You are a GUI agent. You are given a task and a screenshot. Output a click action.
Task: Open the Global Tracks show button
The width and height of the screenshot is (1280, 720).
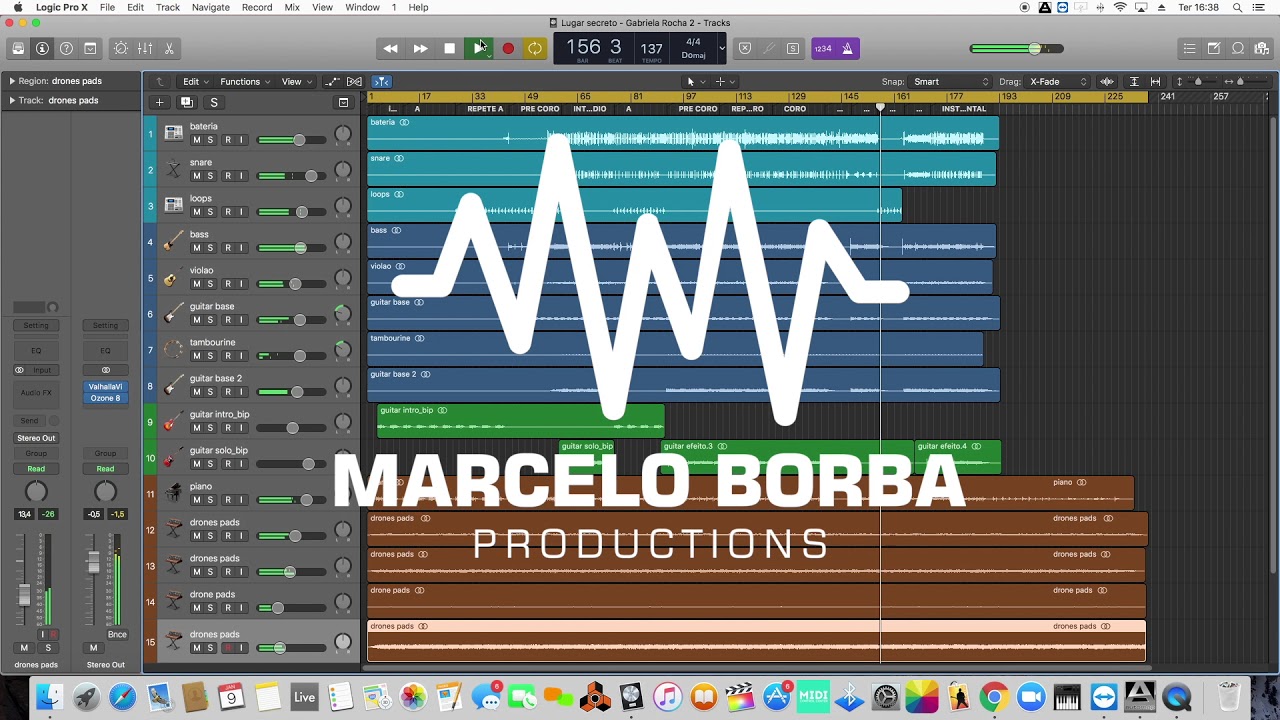pos(343,102)
